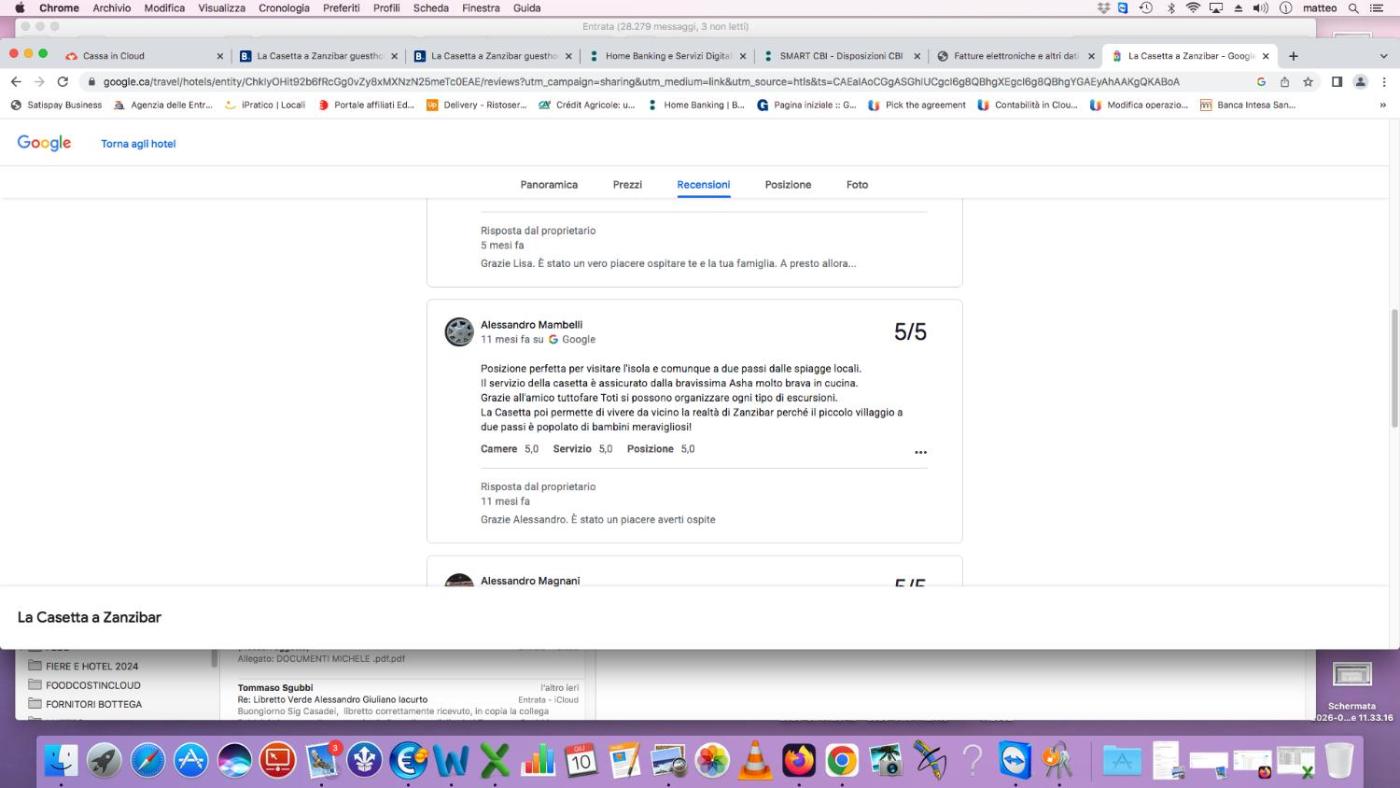Open the Schermata screenshot file on desktop

tap(1351, 690)
